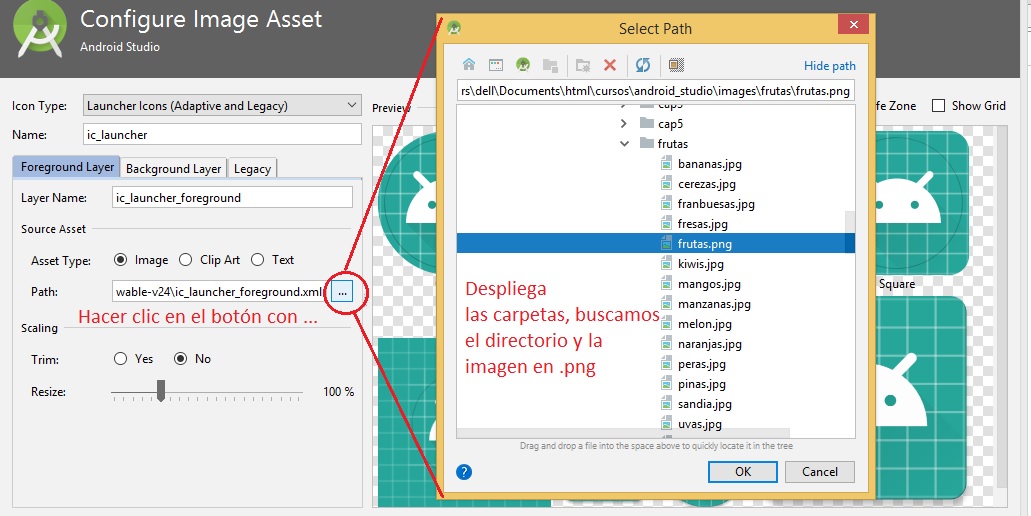Expand the cap5 folder in tree
The height and width of the screenshot is (516, 1031).
(x=624, y=124)
